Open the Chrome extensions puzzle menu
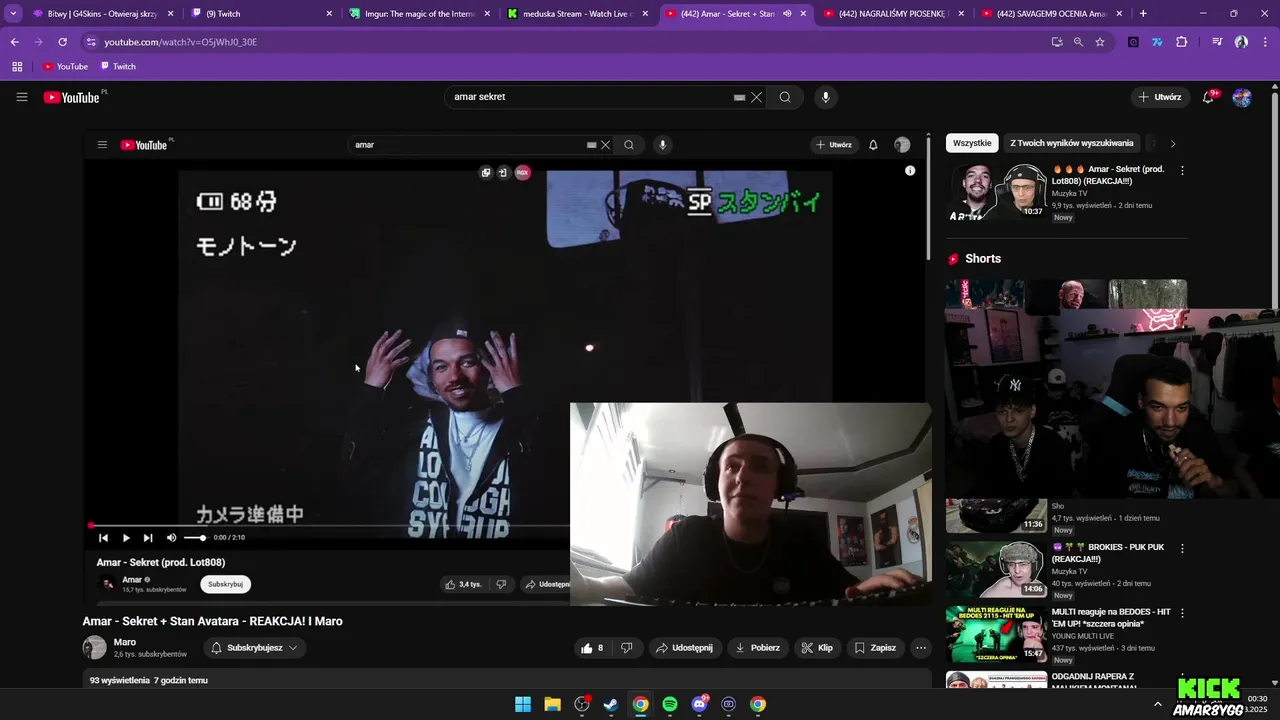 (x=1182, y=42)
